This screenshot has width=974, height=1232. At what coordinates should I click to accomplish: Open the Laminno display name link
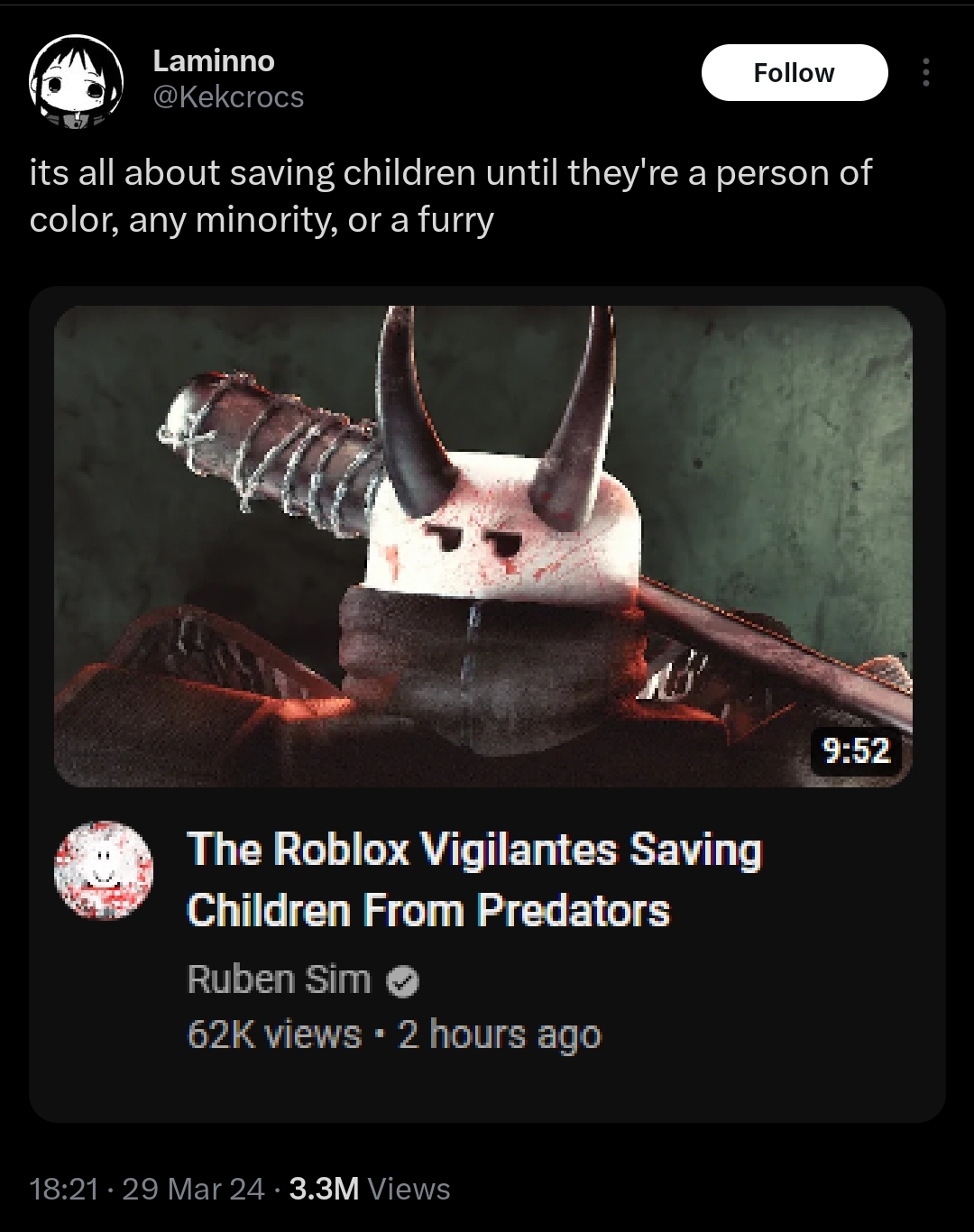click(x=214, y=60)
